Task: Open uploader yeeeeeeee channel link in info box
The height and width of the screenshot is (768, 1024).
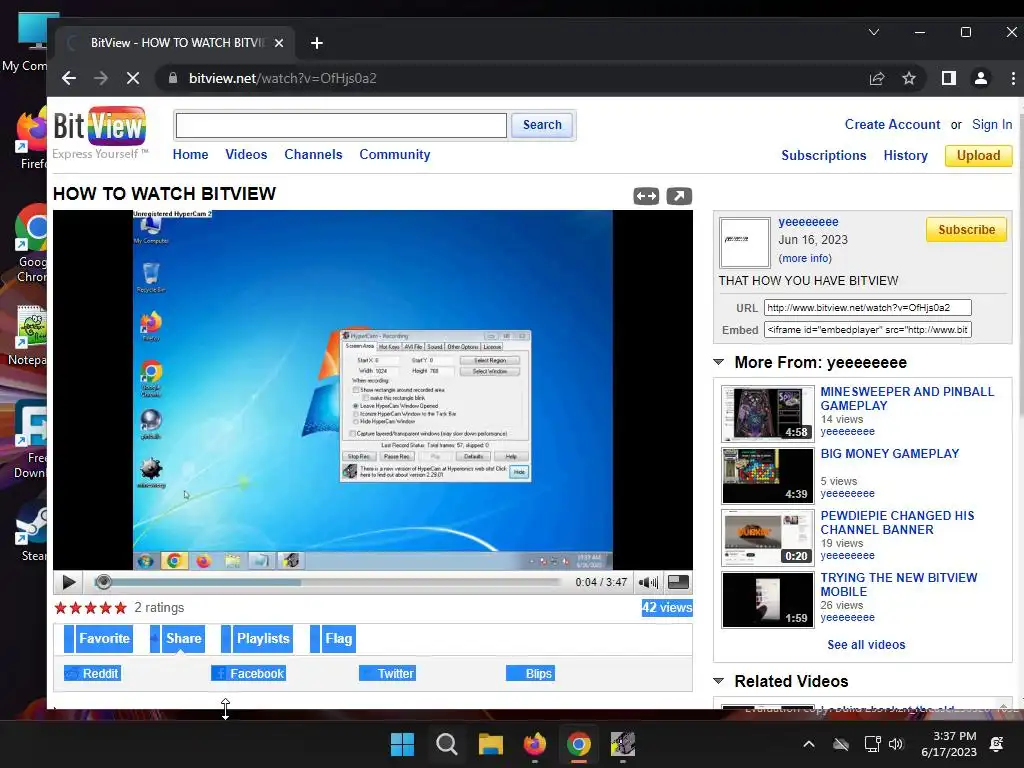Action: [808, 222]
